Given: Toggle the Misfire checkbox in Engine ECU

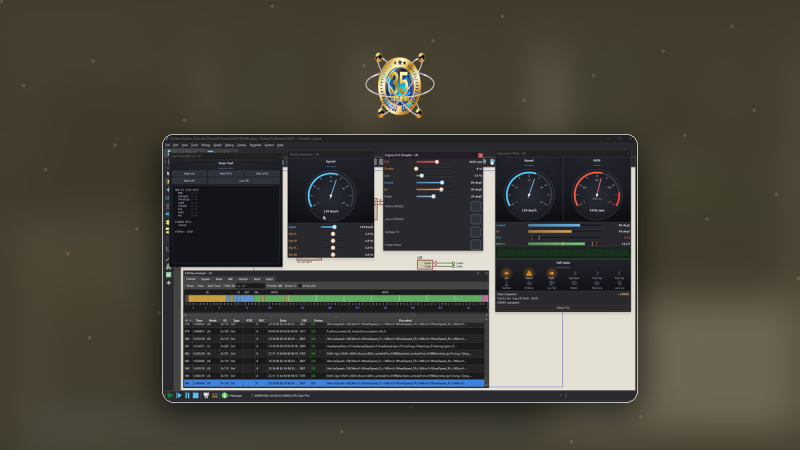Looking at the screenshot, I should (476, 206).
